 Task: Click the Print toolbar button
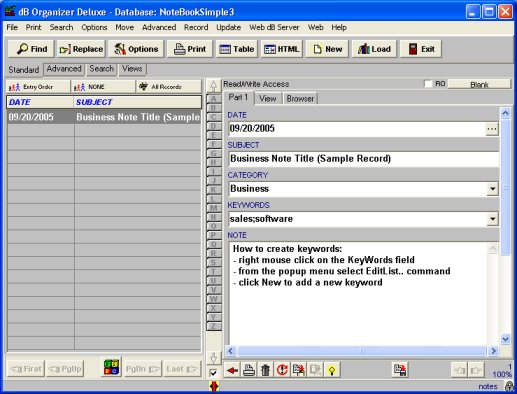click(x=190, y=49)
